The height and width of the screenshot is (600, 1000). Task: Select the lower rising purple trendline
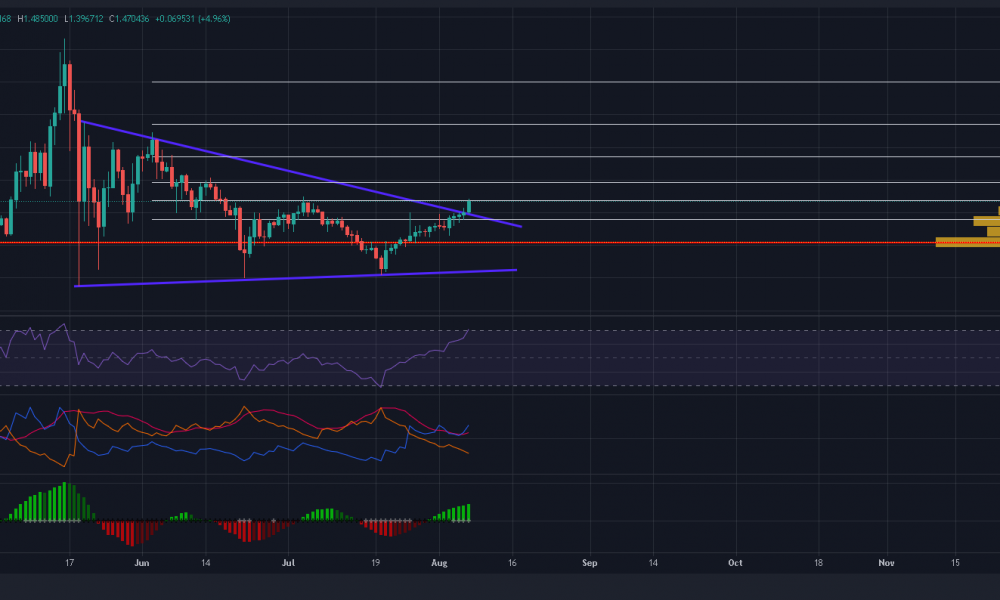293,278
